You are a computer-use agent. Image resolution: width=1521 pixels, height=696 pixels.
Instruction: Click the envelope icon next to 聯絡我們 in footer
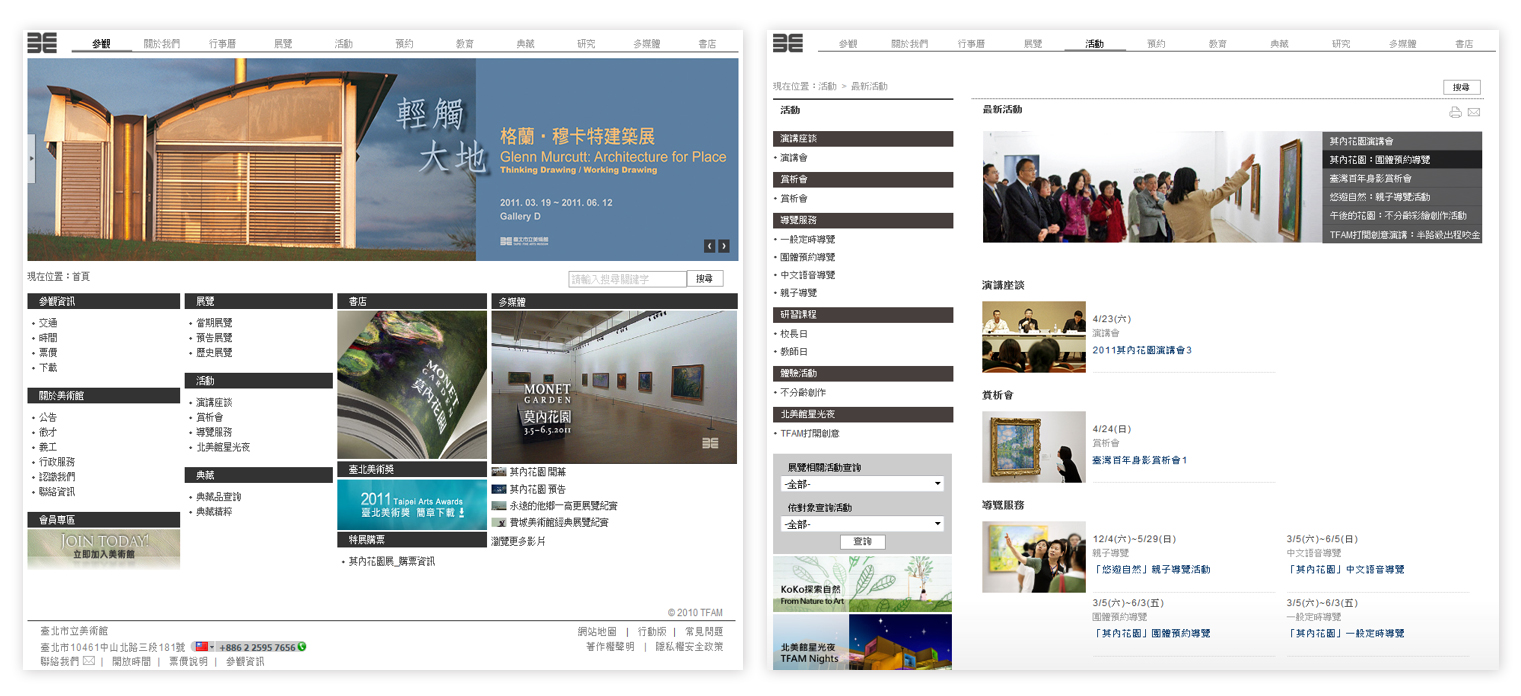[x=89, y=661]
